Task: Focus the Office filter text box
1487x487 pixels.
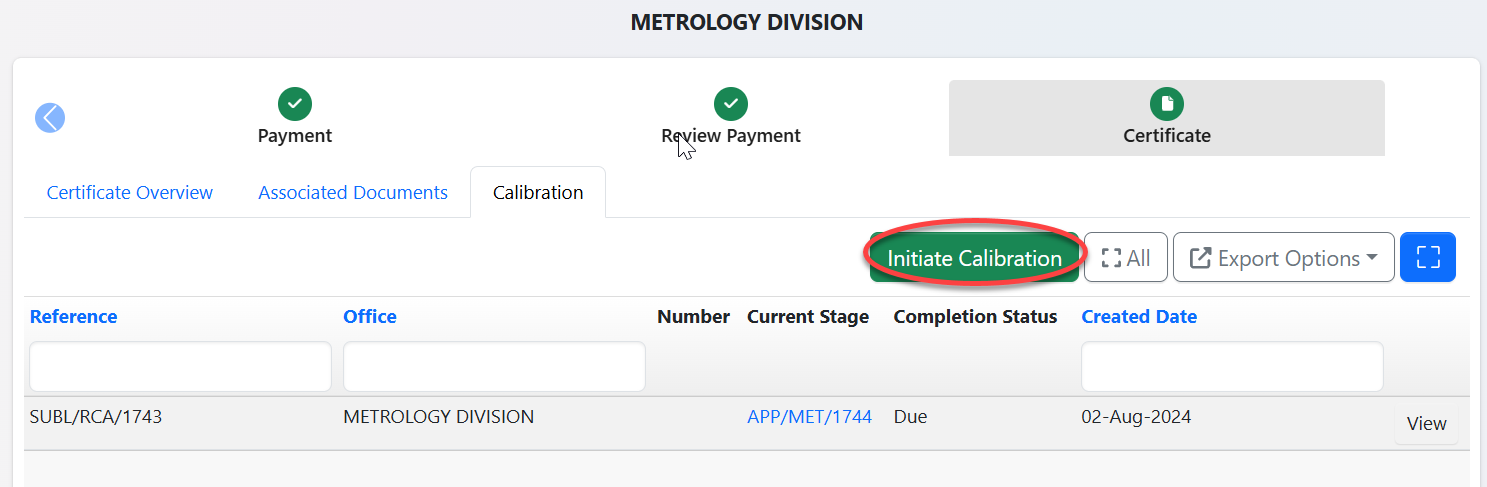Action: [494, 367]
